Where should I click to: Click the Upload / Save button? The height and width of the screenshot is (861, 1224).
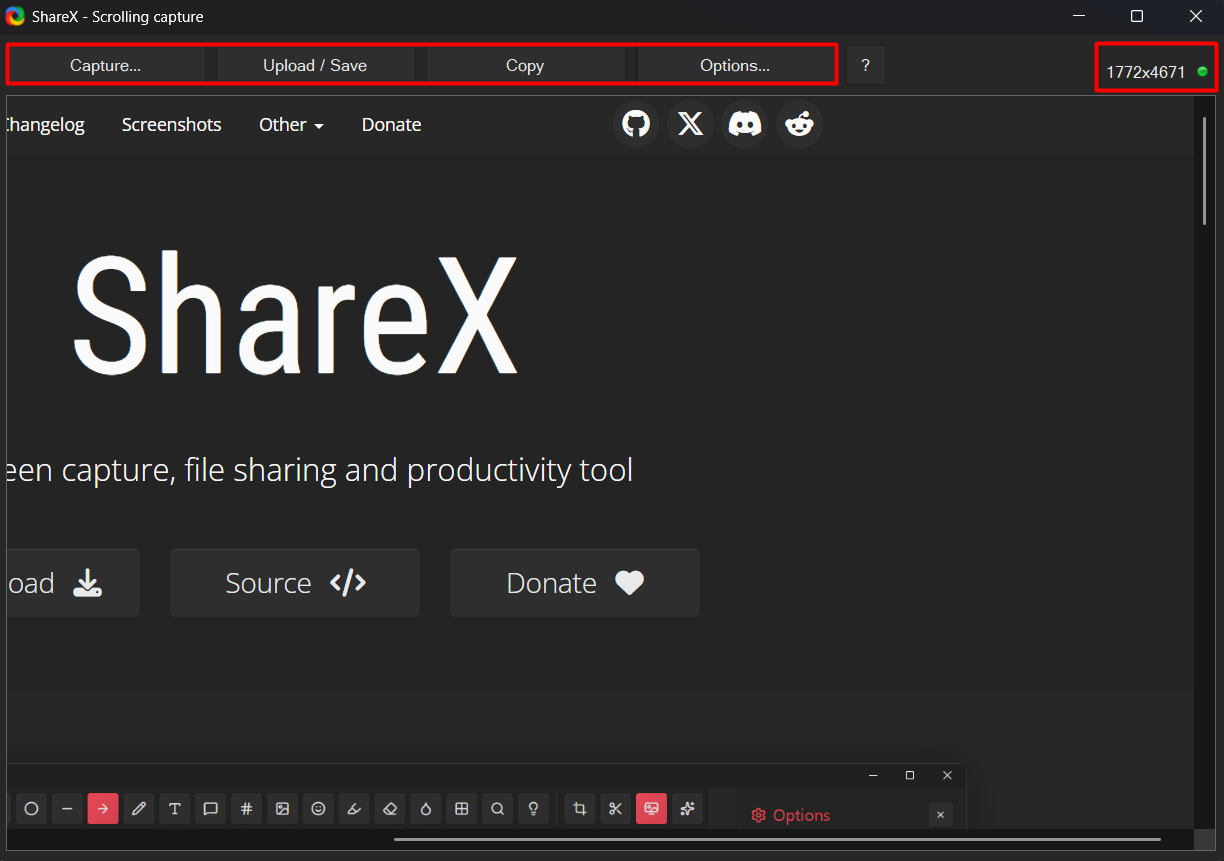click(x=315, y=65)
